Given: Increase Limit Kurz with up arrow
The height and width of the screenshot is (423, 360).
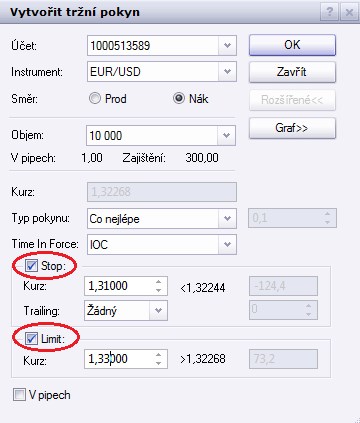Looking at the screenshot, I should [x=158, y=355].
